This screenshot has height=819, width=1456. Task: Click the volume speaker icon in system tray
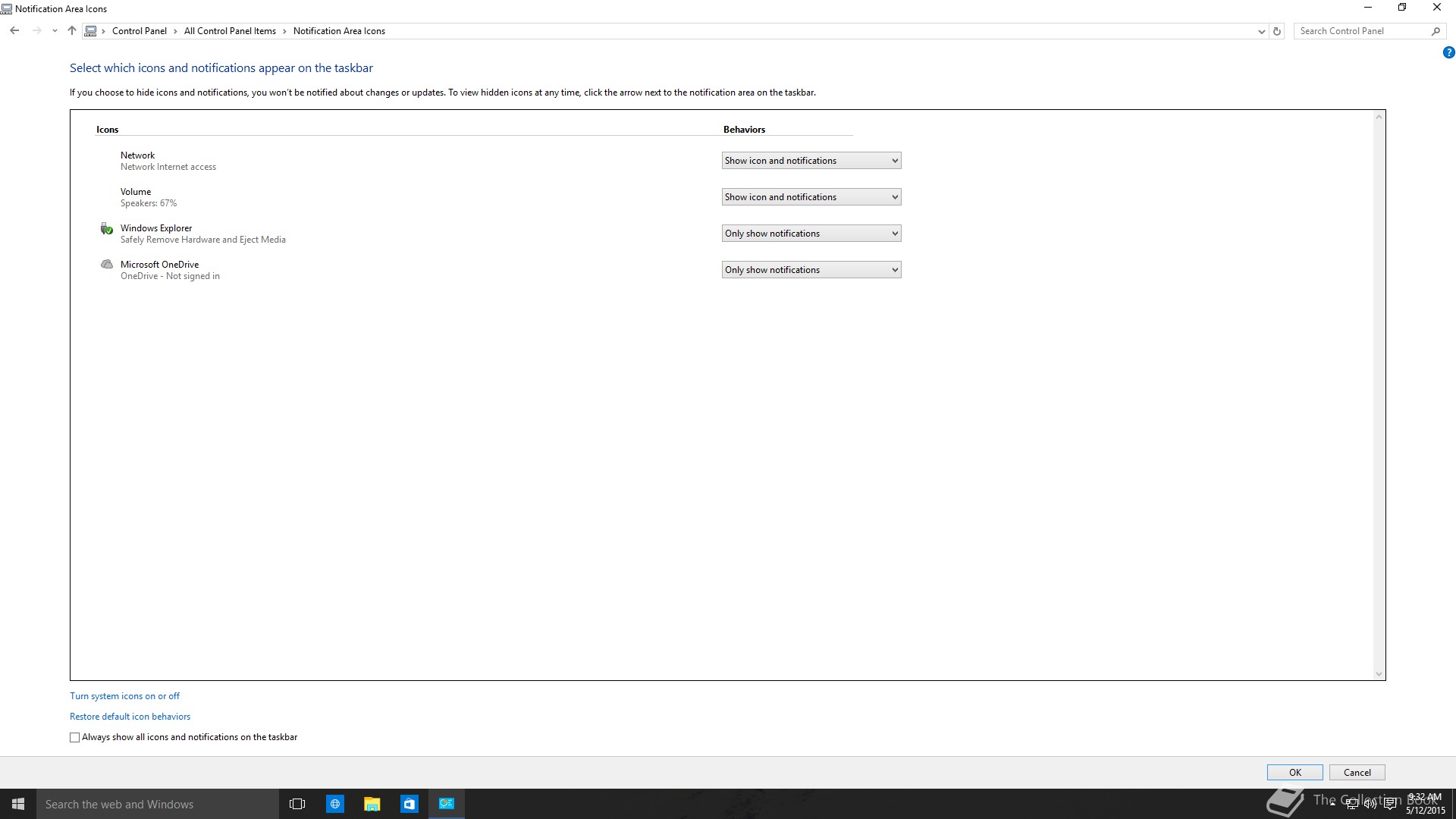pyautogui.click(x=1370, y=804)
